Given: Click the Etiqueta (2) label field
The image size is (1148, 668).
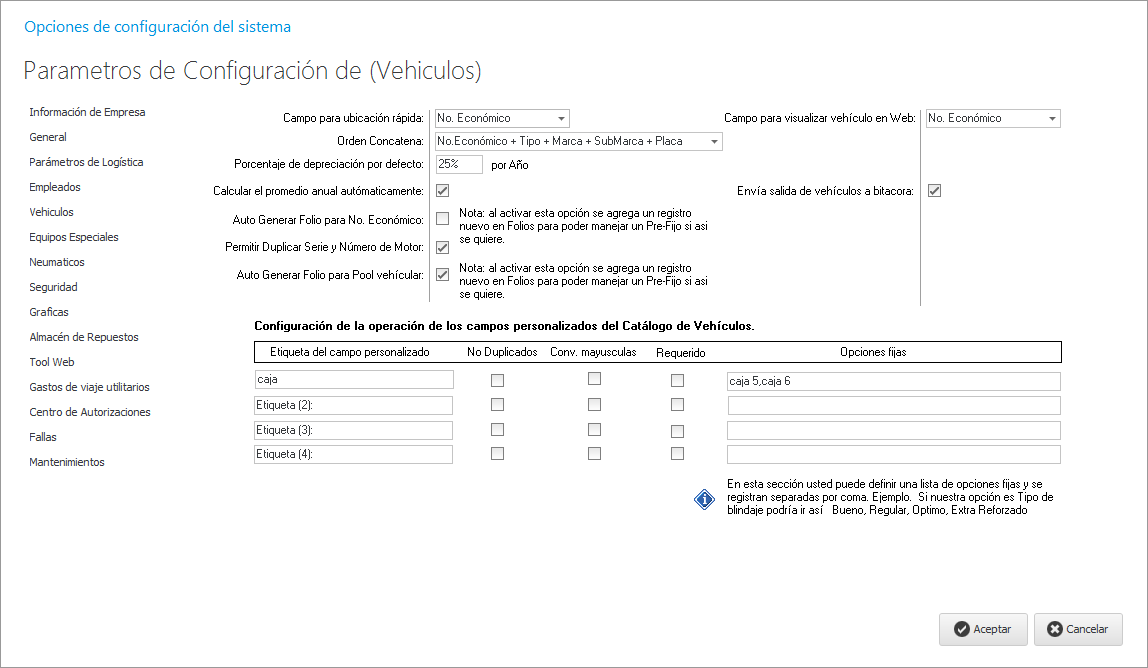Looking at the screenshot, I should click(354, 405).
